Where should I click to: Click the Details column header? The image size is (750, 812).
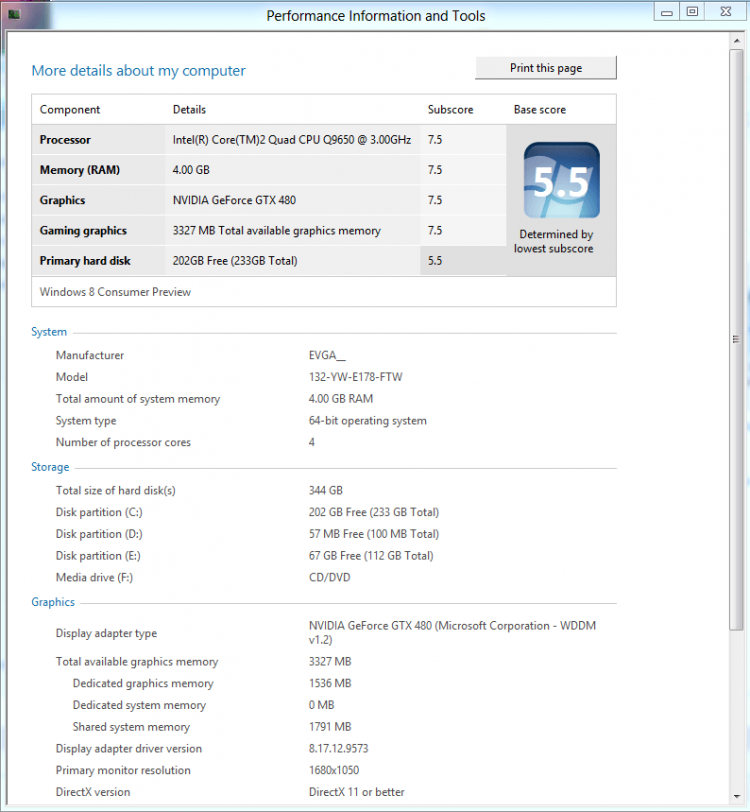[189, 110]
